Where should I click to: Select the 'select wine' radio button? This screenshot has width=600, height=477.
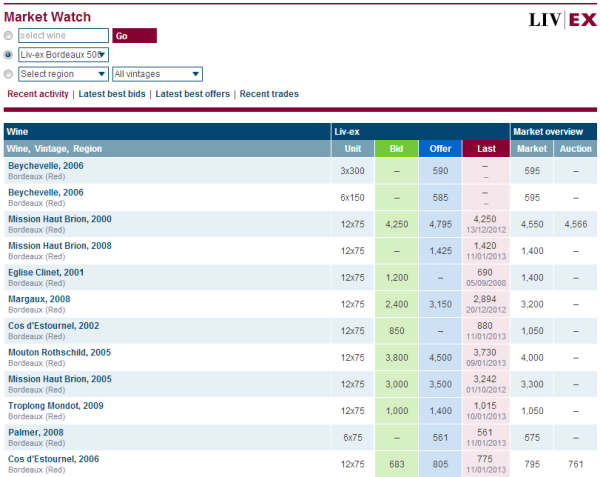click(x=8, y=36)
